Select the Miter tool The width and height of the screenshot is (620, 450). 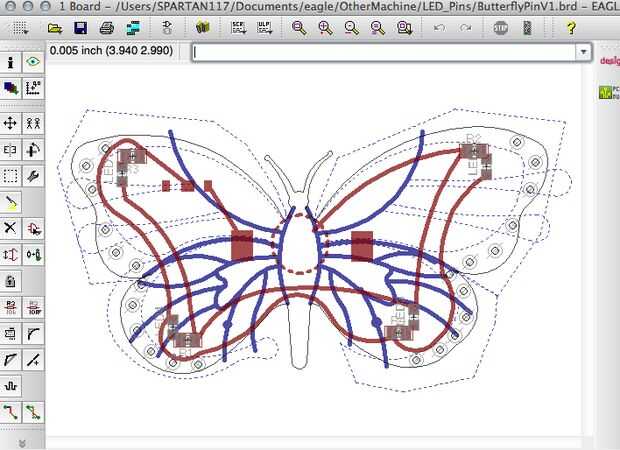click(33, 334)
